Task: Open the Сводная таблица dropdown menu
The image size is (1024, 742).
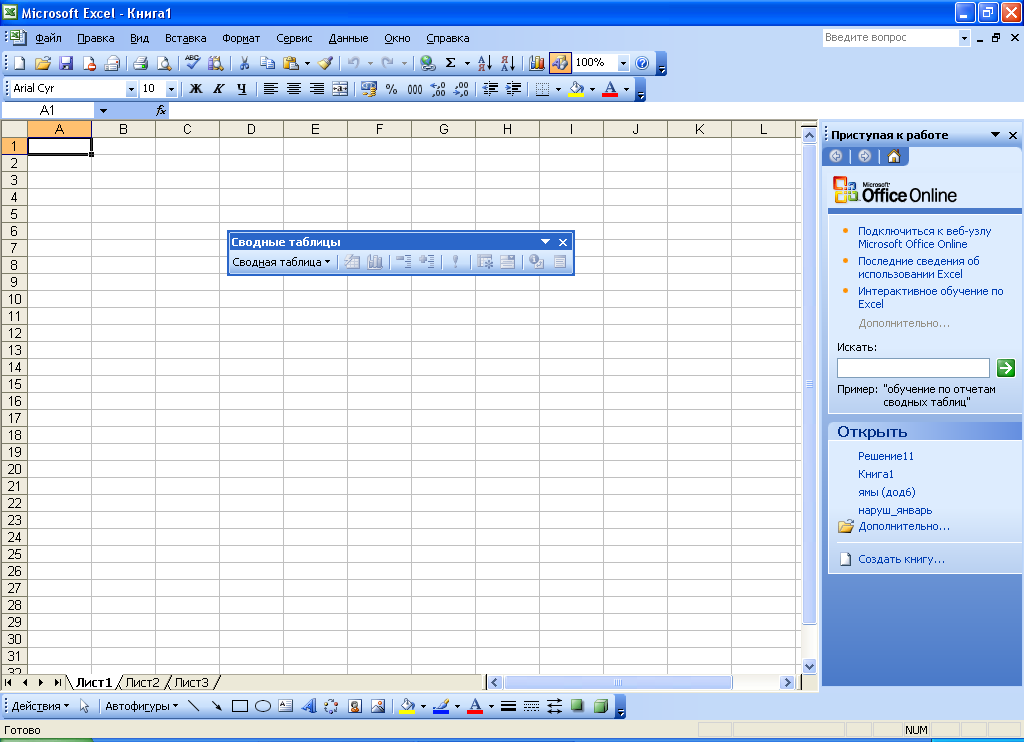Action: pos(281,262)
